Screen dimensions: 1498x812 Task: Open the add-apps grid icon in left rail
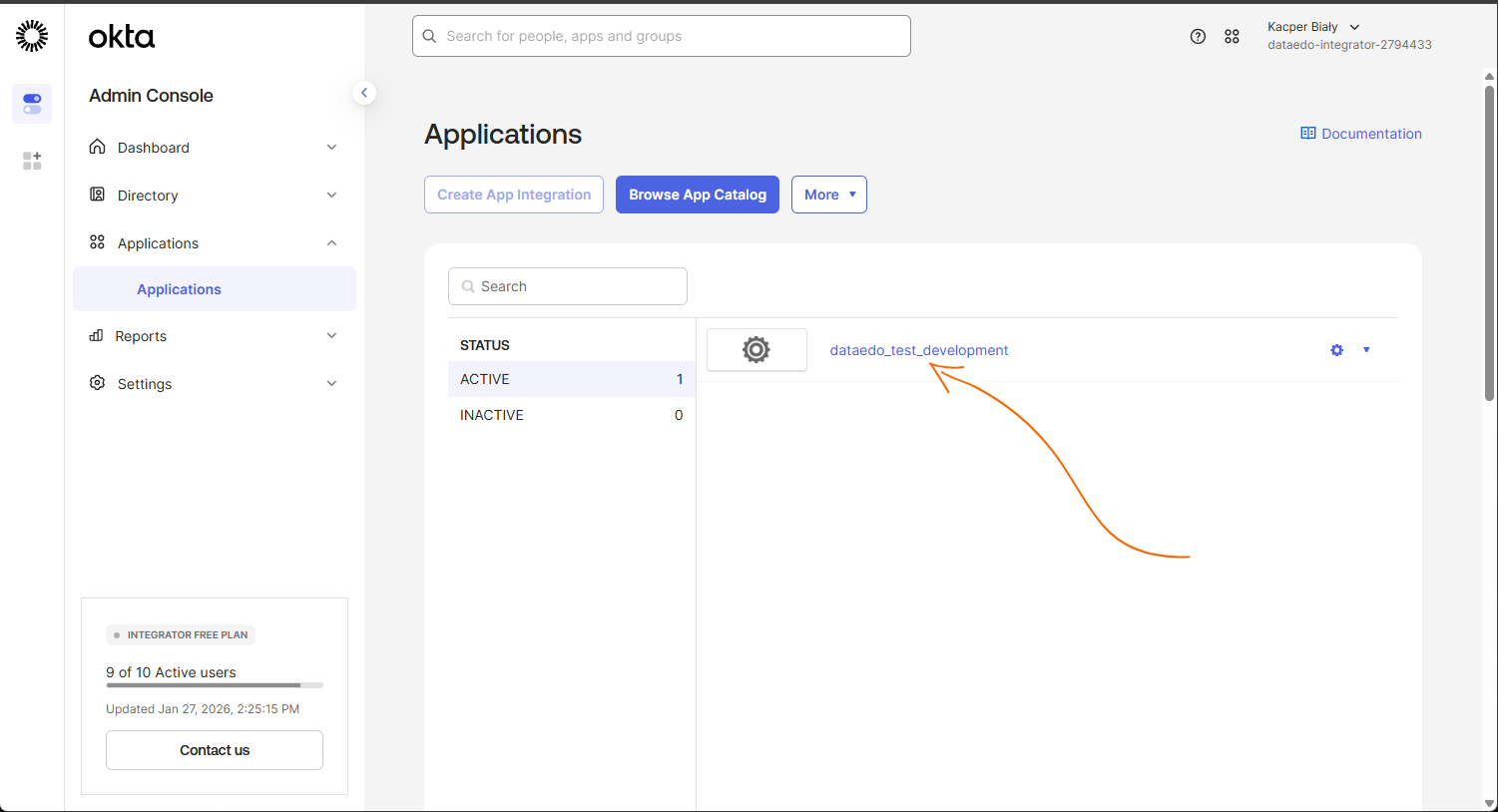(x=32, y=161)
